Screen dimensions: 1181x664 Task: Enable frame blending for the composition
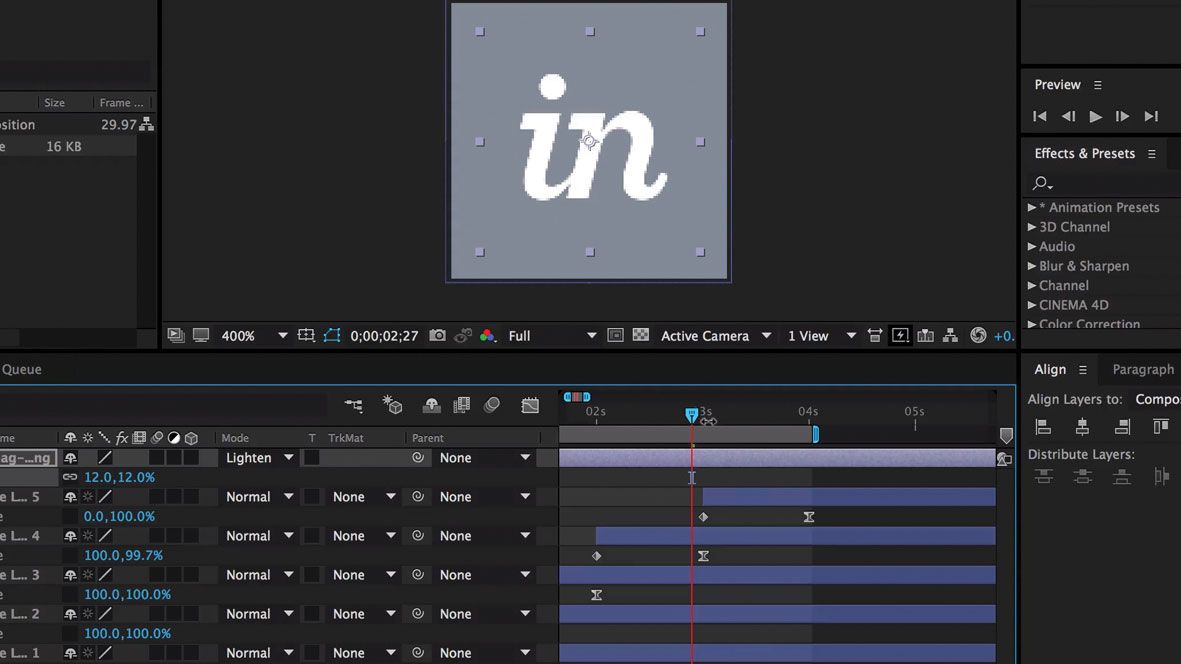click(x=461, y=405)
